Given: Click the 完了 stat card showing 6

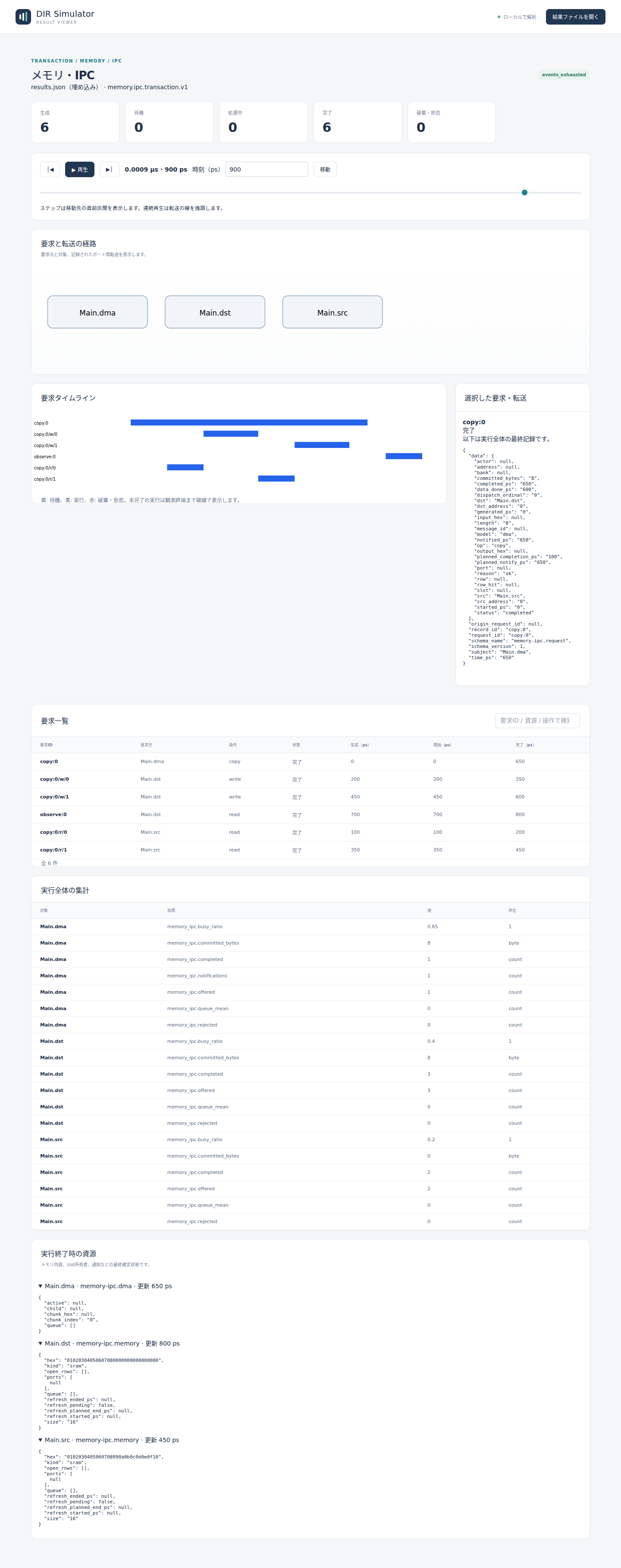Looking at the screenshot, I should coord(358,122).
